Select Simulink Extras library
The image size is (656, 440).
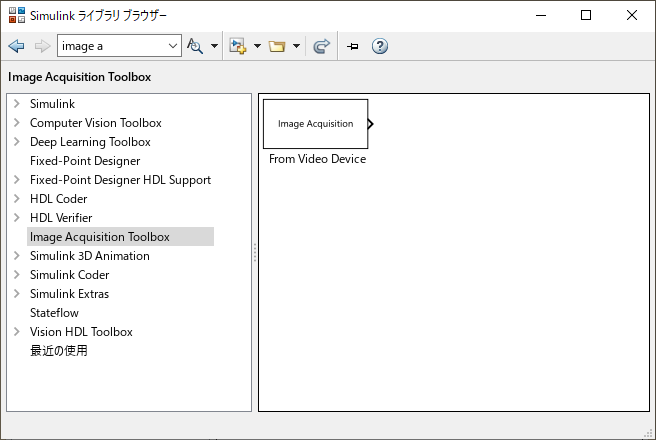click(x=69, y=294)
